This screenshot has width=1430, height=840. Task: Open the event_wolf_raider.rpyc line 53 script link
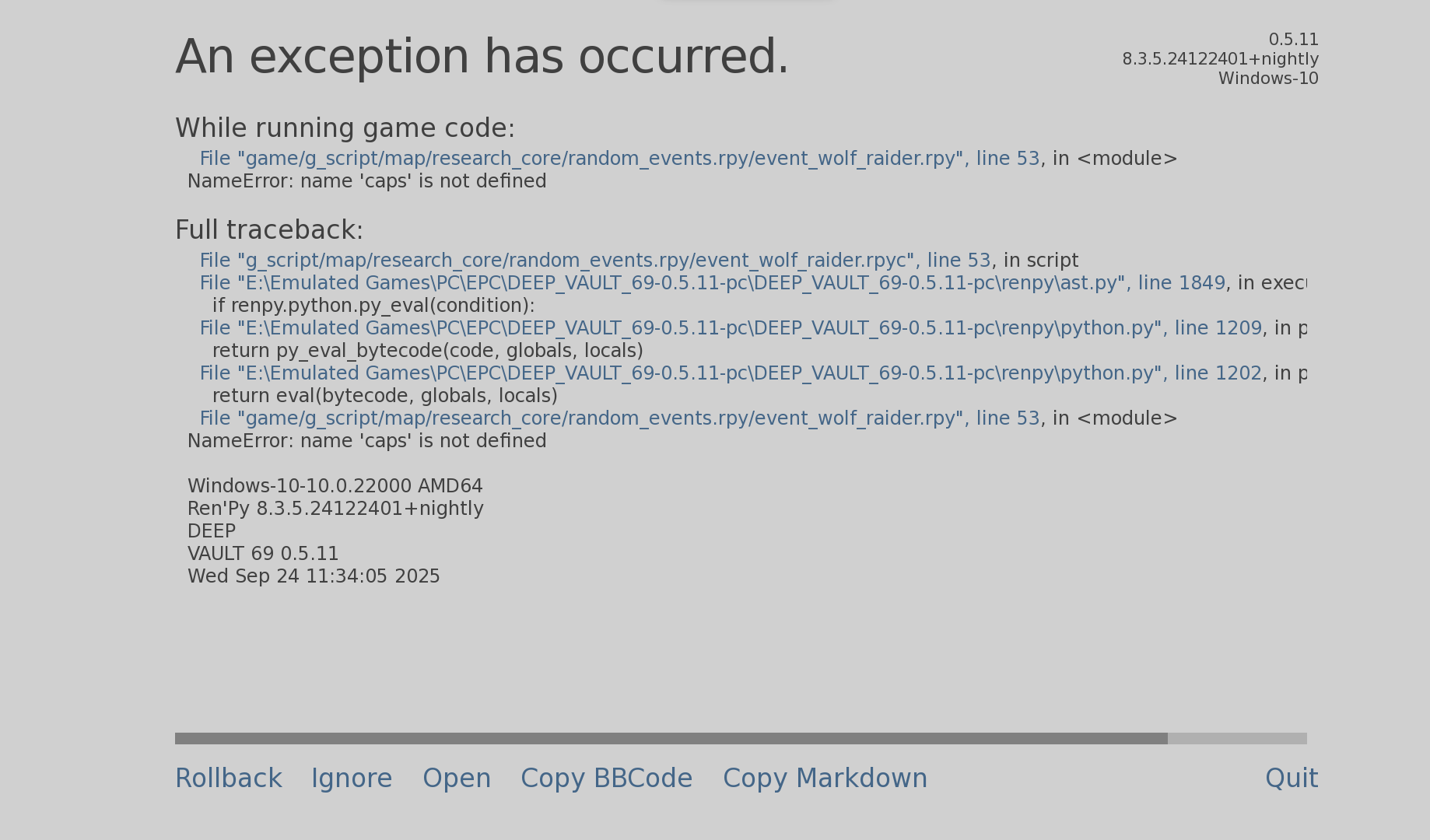(x=595, y=261)
